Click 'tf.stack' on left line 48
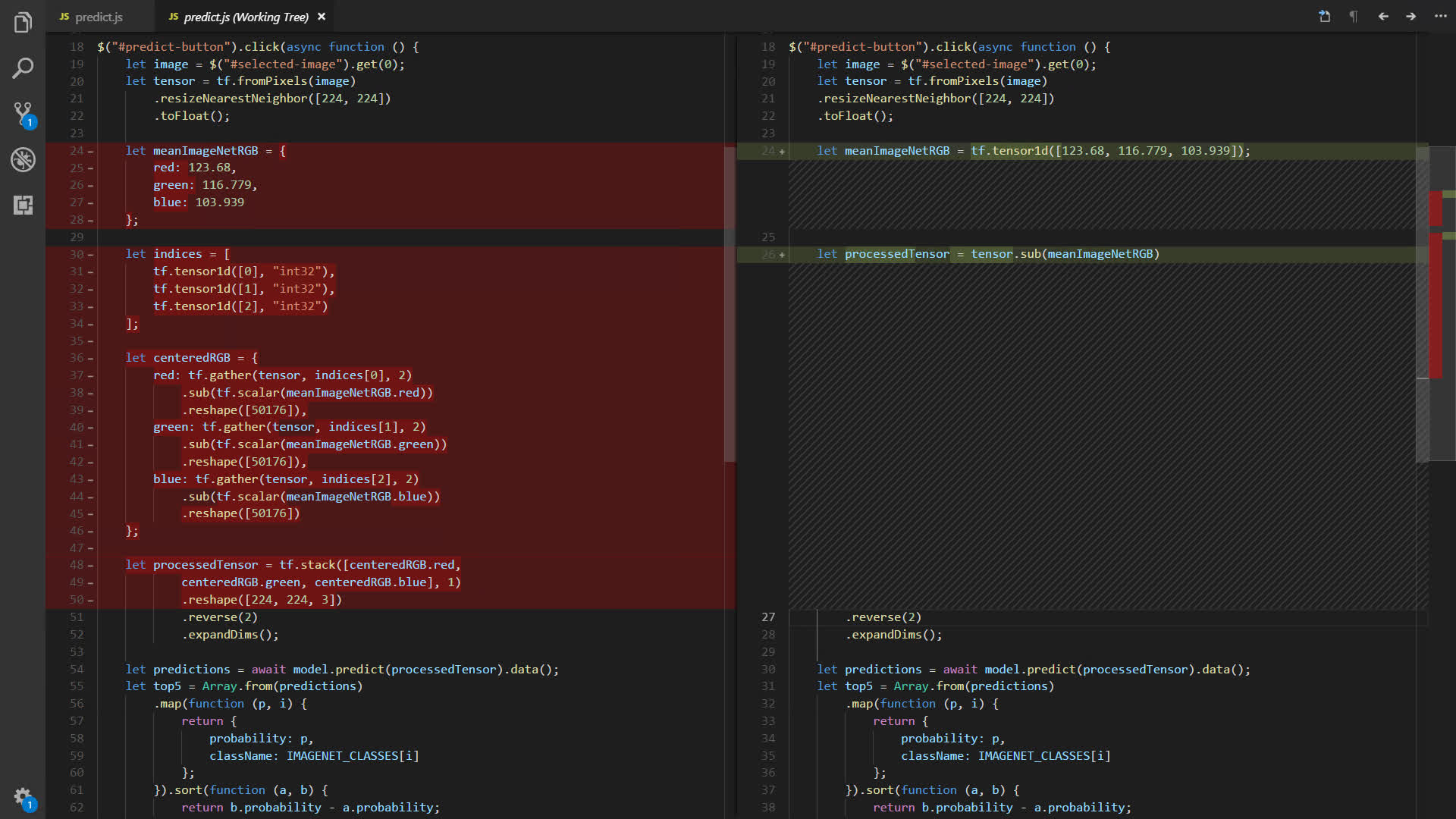 point(307,565)
